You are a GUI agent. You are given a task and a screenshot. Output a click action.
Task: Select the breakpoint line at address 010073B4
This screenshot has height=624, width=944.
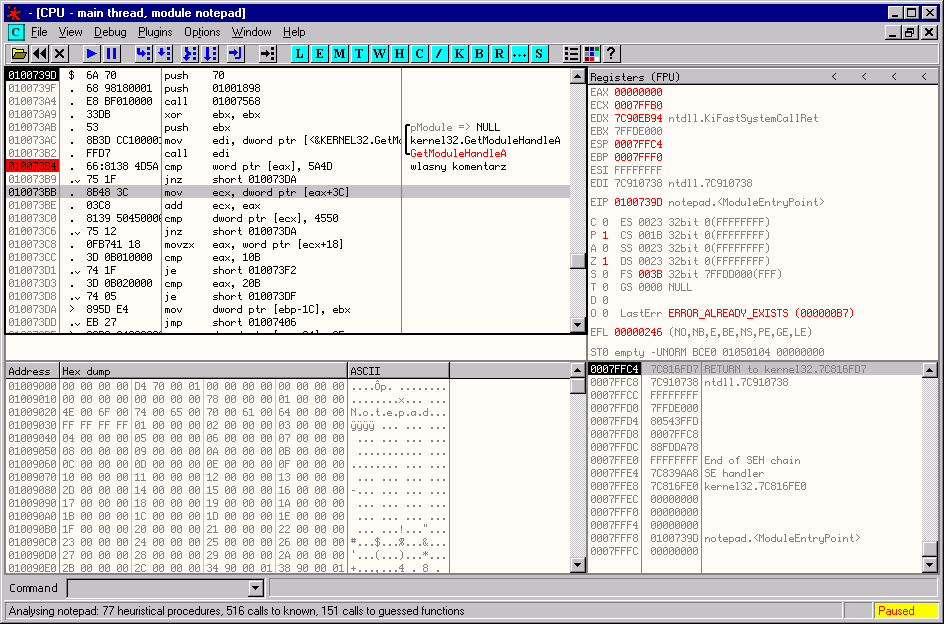pos(288,166)
